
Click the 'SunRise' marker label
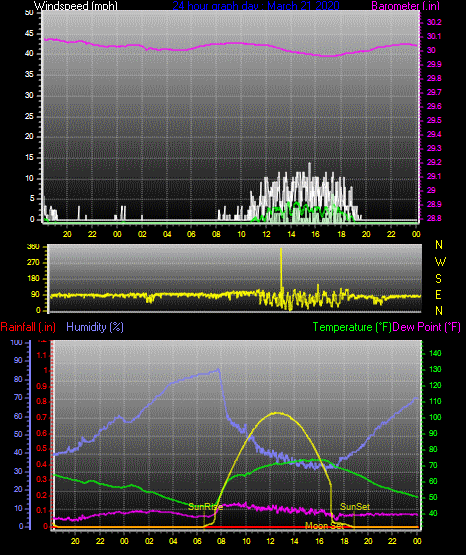[205, 507]
